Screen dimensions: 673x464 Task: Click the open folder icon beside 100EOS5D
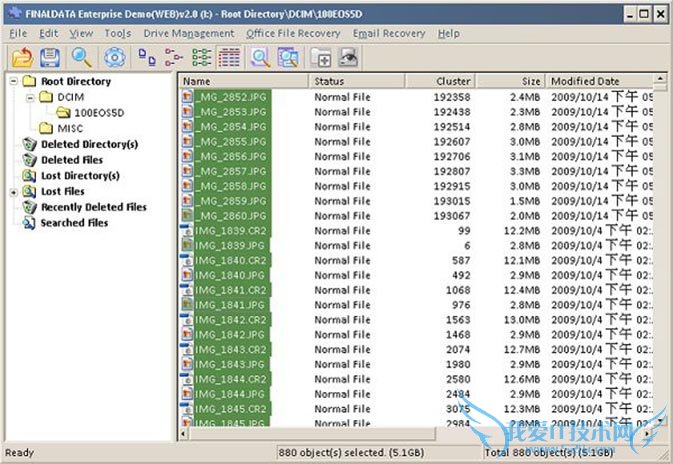tap(63, 112)
